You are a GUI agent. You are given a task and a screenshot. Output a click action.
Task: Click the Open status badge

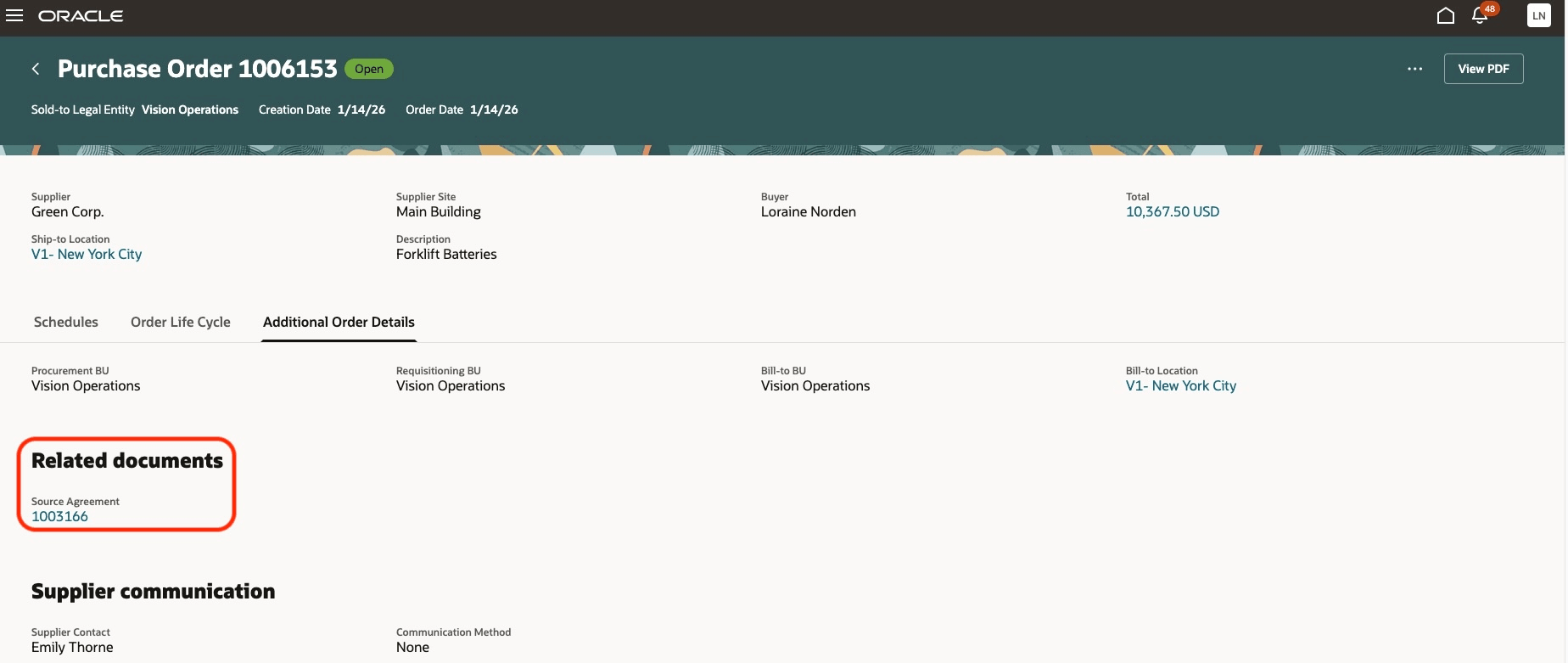click(x=369, y=69)
